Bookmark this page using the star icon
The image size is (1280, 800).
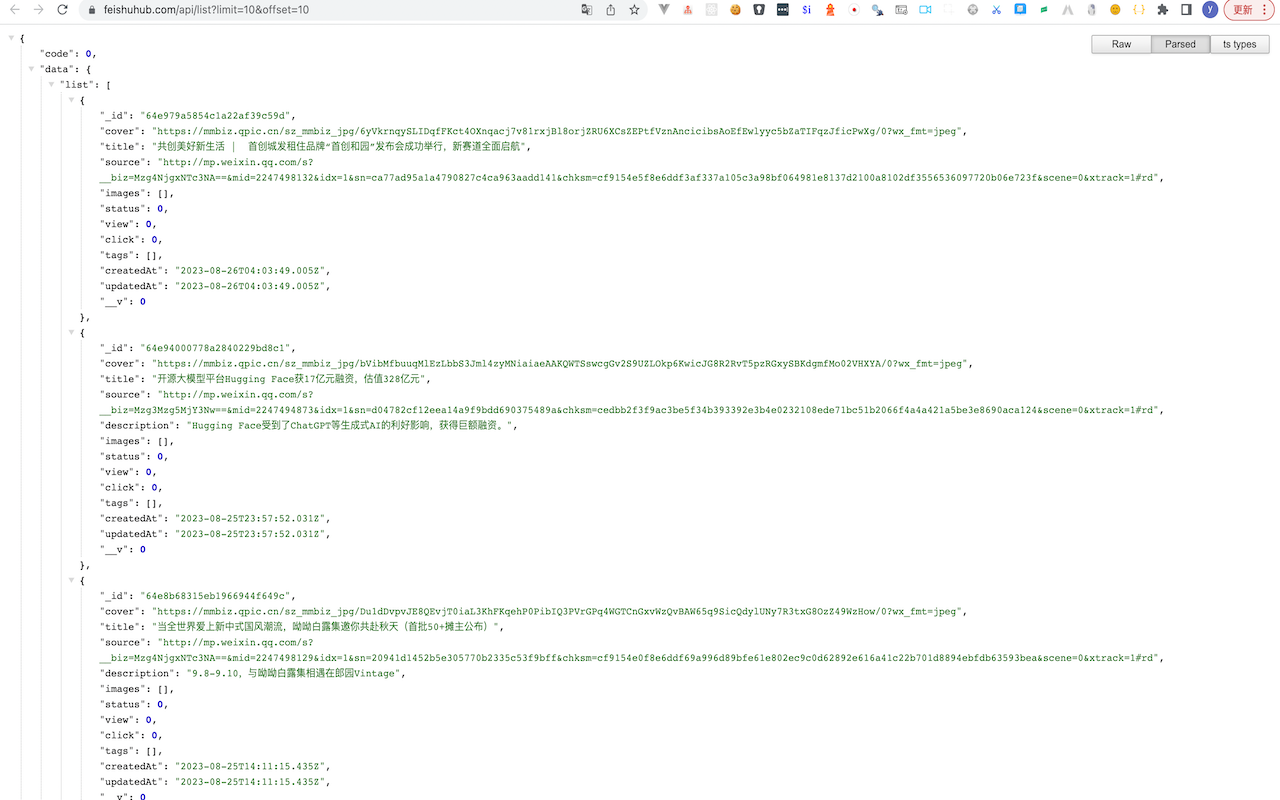coord(633,9)
